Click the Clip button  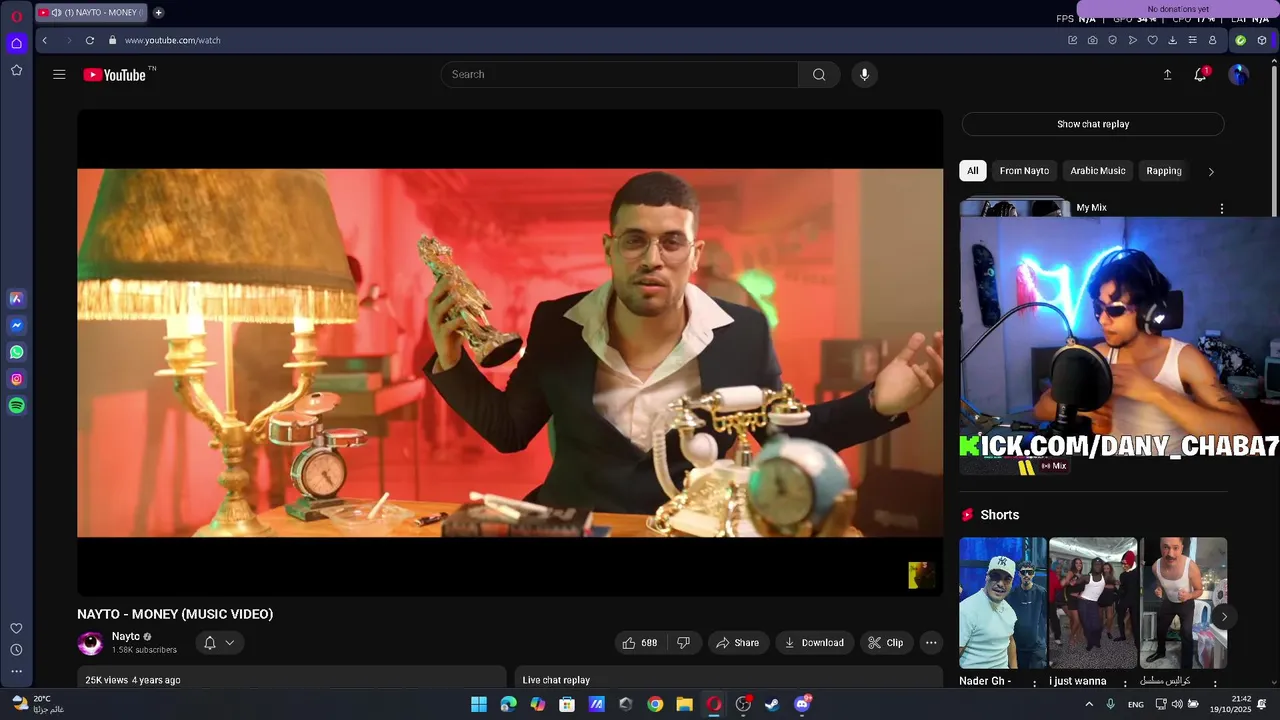click(885, 643)
